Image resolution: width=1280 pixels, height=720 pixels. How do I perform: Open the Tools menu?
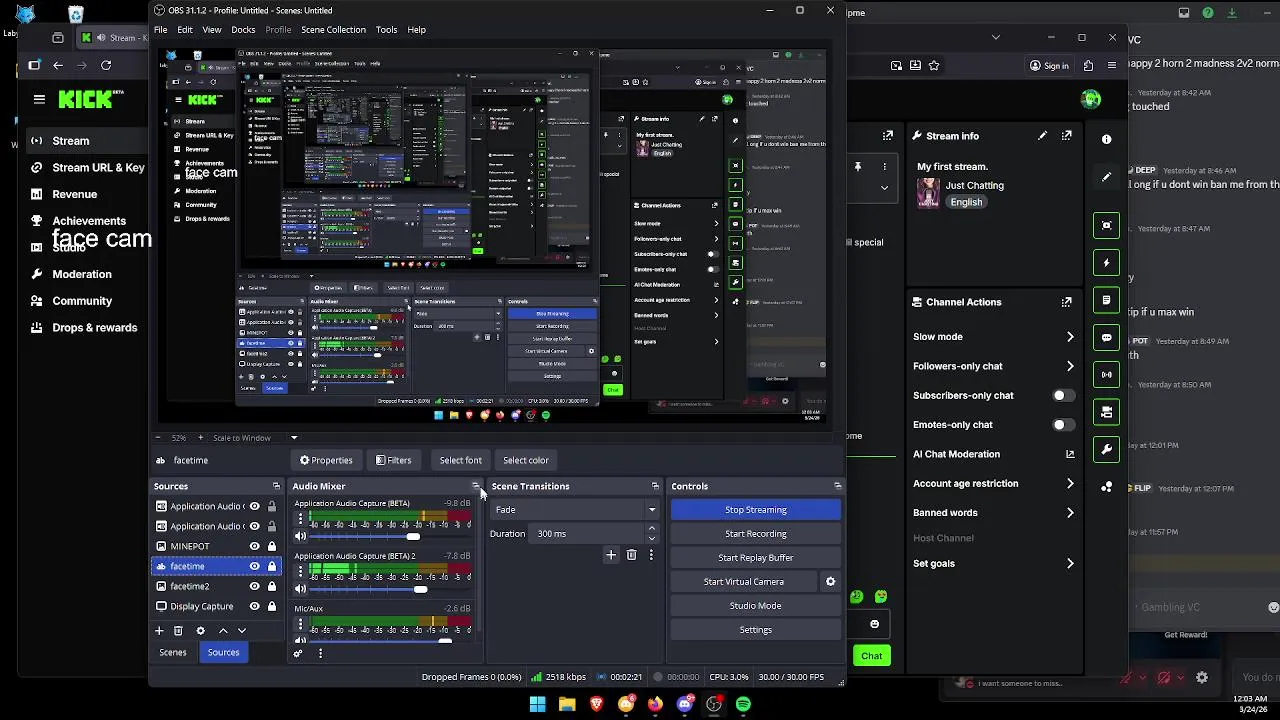[x=386, y=30]
